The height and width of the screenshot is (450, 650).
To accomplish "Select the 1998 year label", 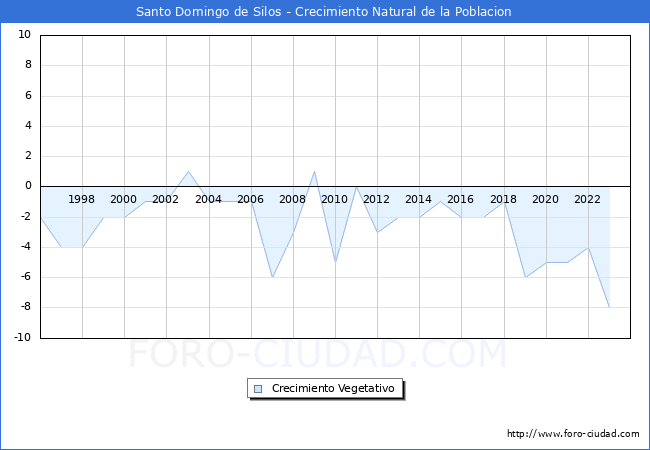I will tap(81, 199).
